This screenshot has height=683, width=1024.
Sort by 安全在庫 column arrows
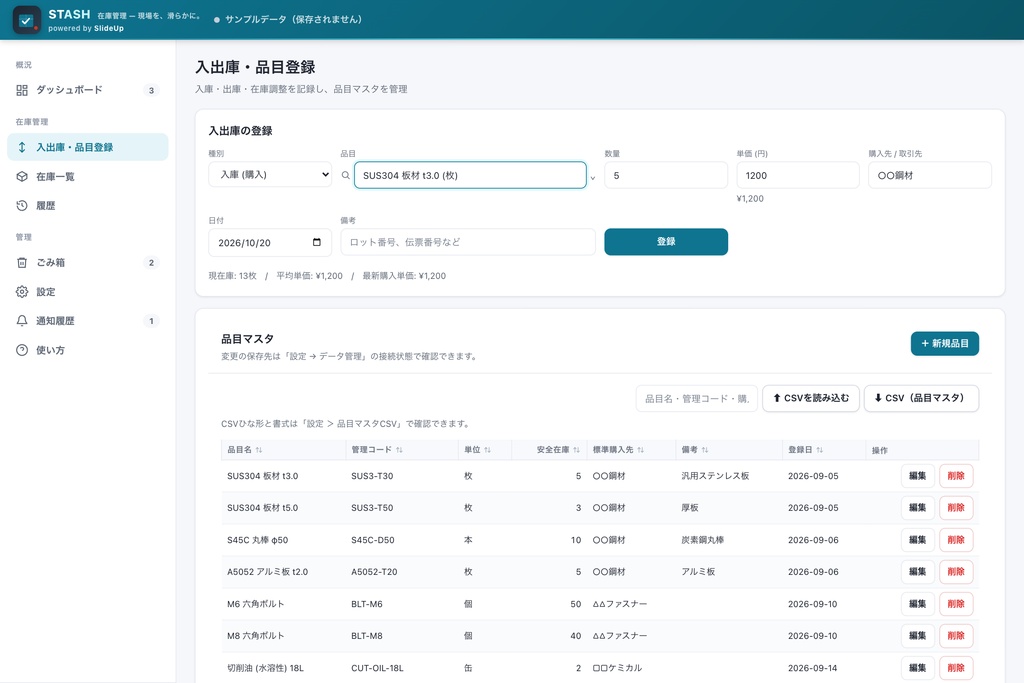tap(576, 450)
